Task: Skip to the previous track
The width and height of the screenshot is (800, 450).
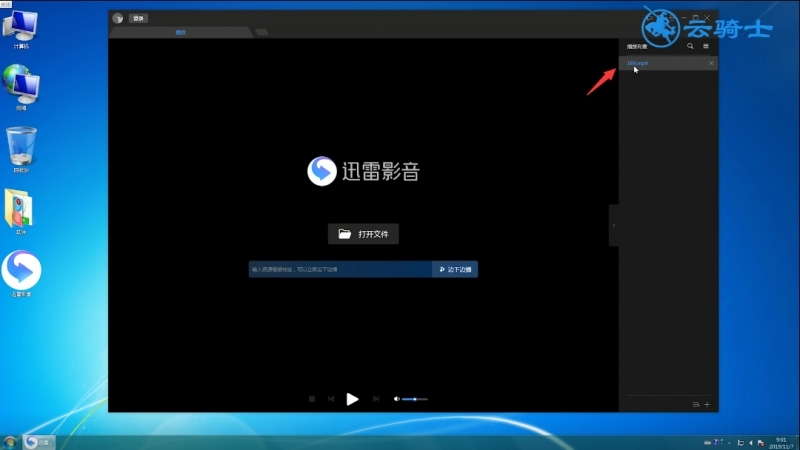Action: pos(331,399)
